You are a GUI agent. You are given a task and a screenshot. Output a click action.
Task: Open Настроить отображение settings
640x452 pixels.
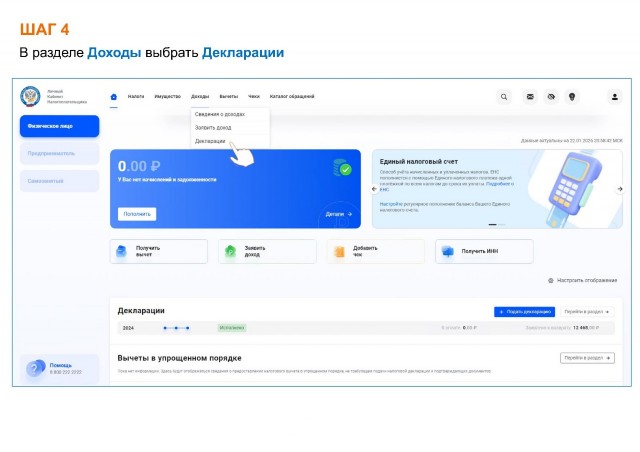tap(582, 281)
